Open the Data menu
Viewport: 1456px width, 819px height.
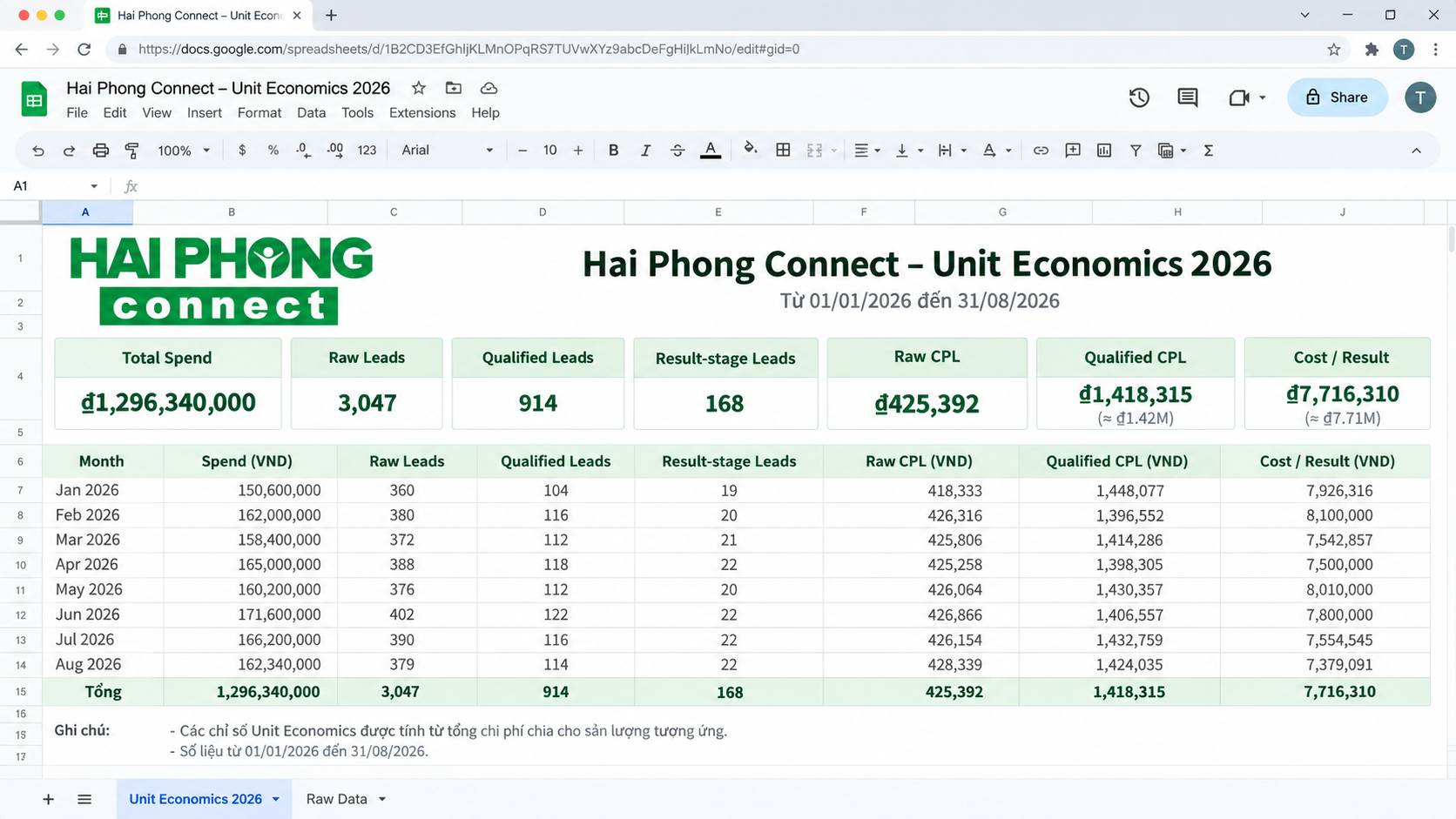point(311,113)
